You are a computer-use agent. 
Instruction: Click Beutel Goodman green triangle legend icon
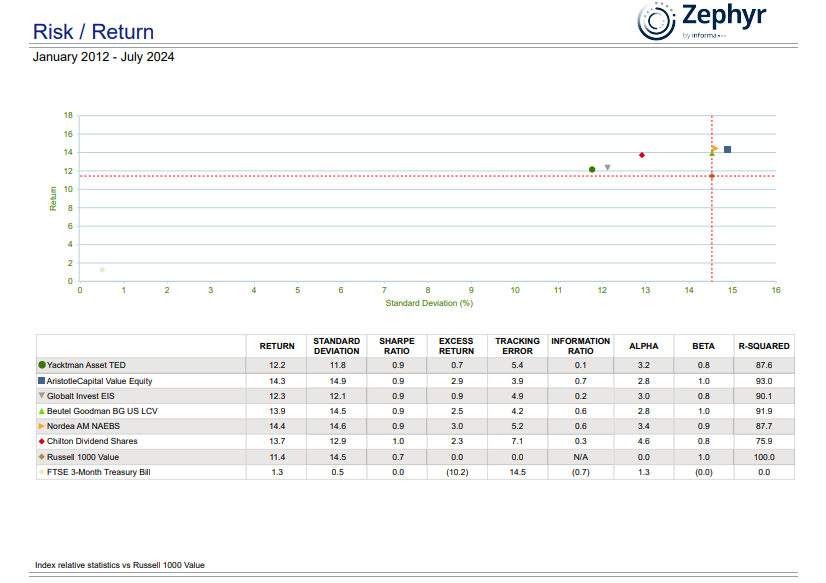pos(42,411)
